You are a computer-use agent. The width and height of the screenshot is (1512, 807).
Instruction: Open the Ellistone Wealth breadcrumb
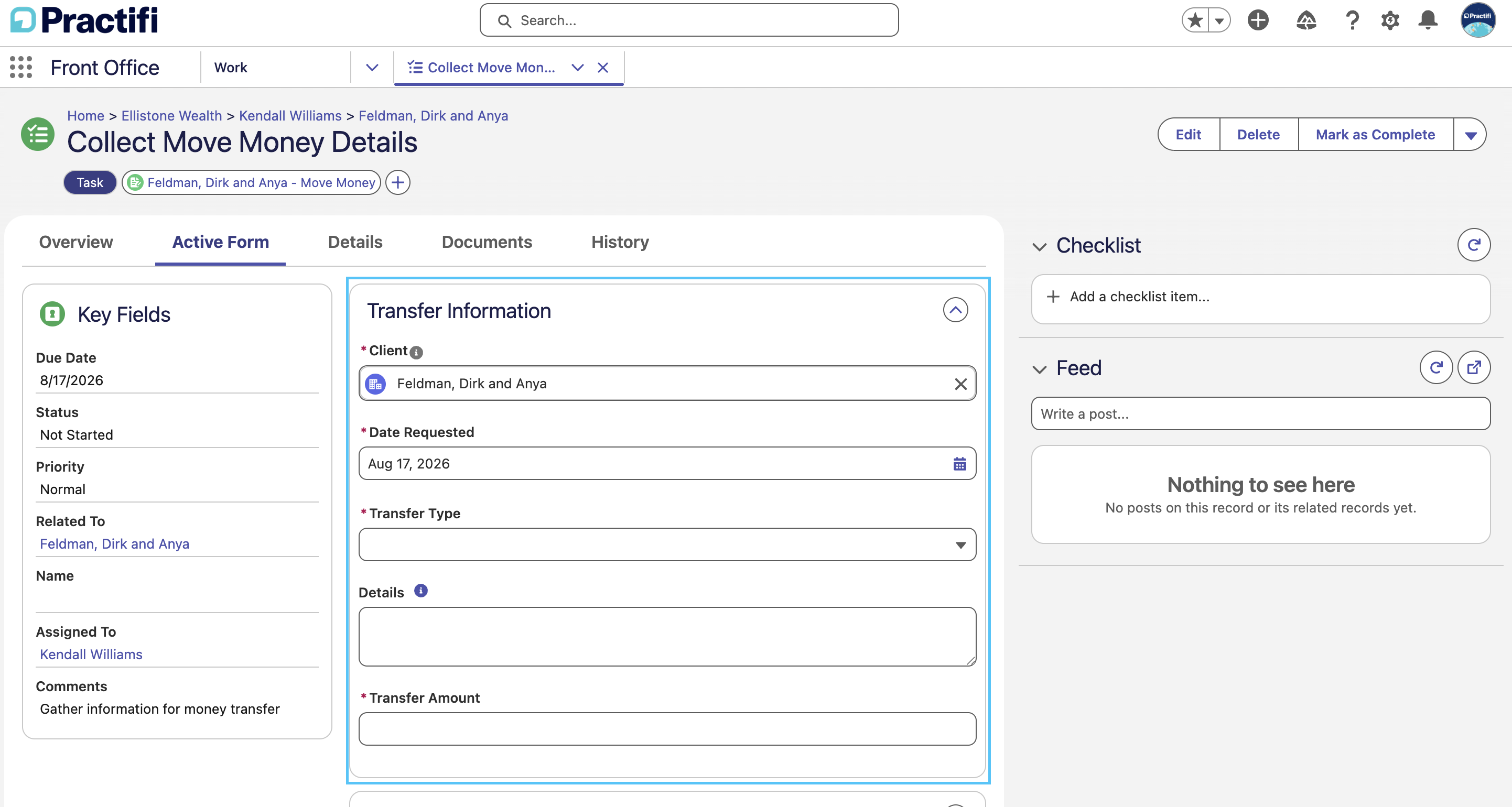tap(171, 115)
